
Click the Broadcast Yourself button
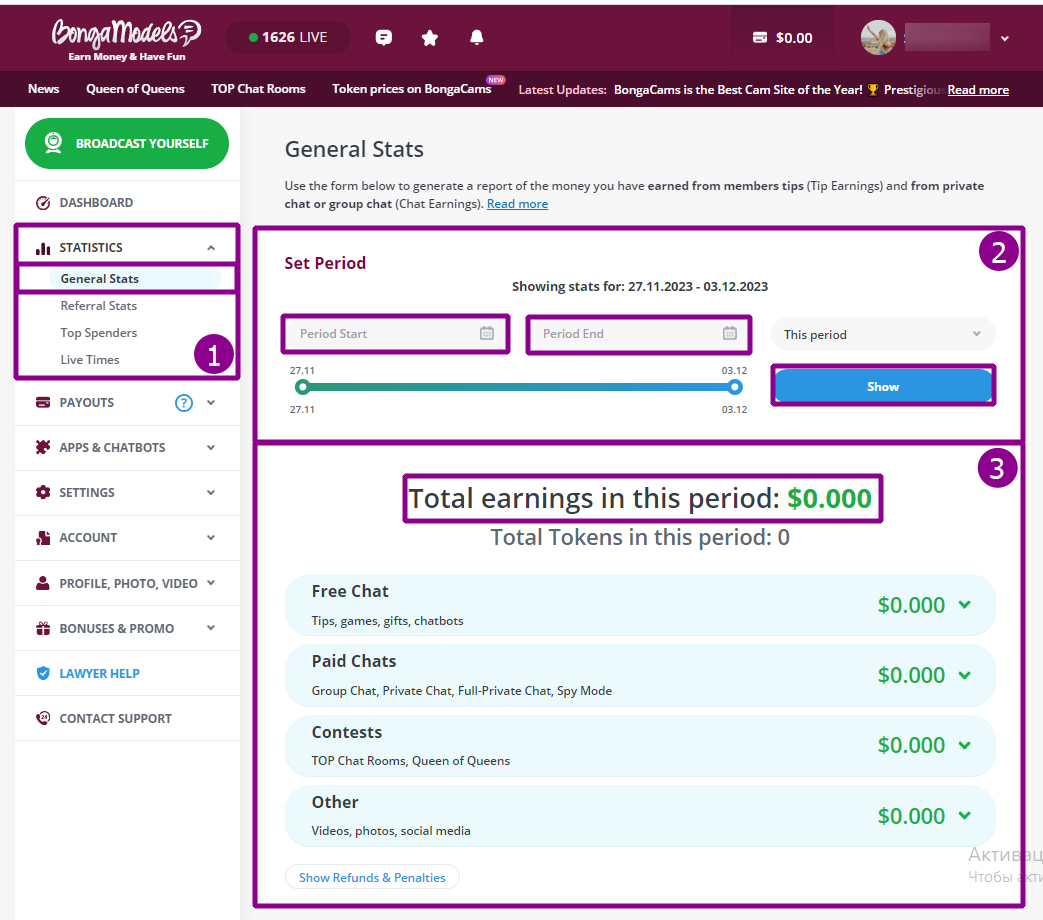click(x=127, y=144)
